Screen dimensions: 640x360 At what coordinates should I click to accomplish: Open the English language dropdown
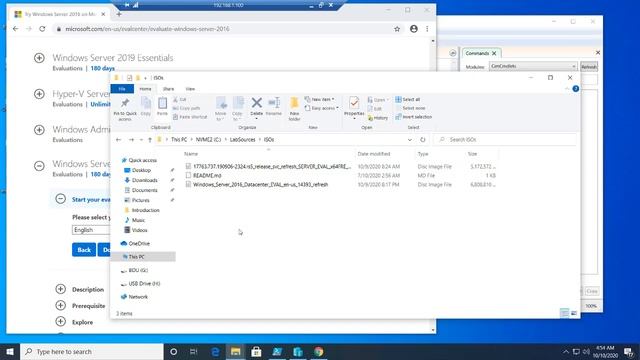click(91, 230)
